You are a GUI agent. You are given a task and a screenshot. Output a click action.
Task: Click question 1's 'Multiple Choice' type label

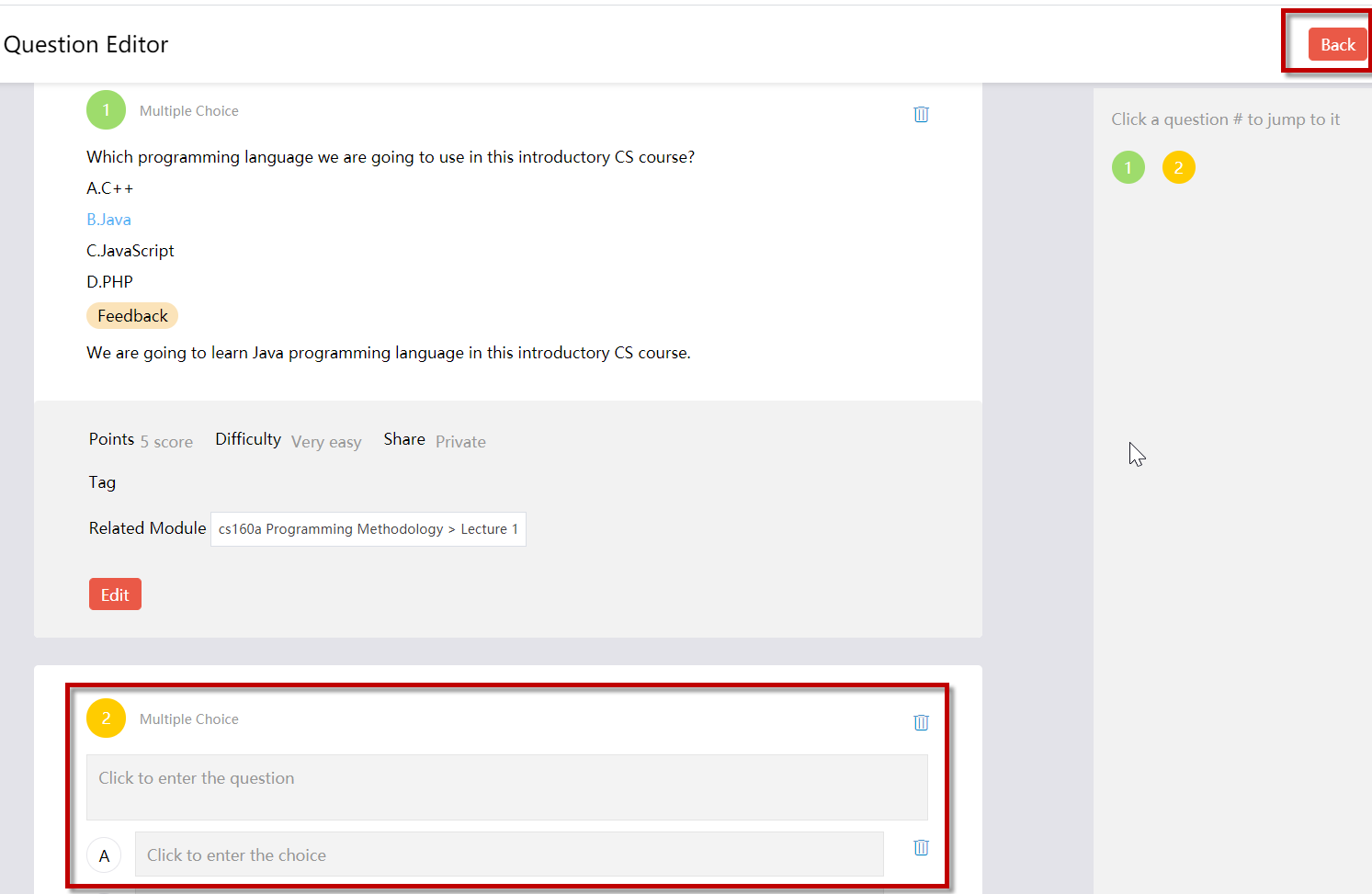tap(189, 111)
